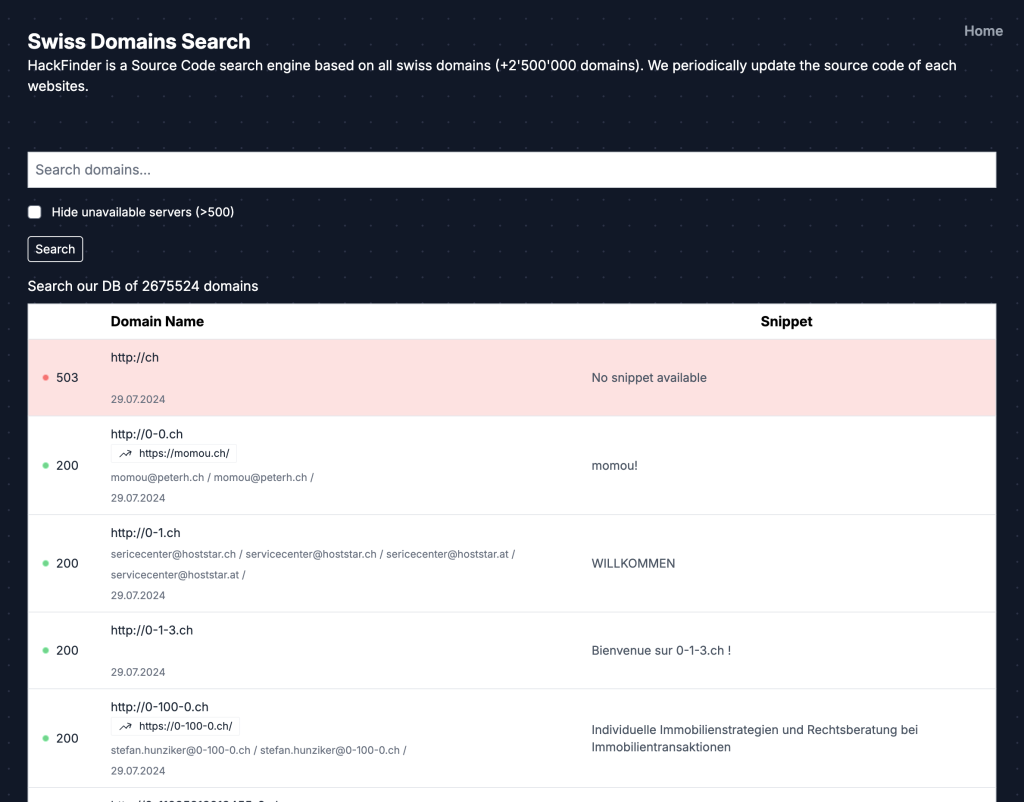Click the redirect arrow icon beside https://0-100-0.ch/
Image resolution: width=1024 pixels, height=802 pixels.
point(126,727)
